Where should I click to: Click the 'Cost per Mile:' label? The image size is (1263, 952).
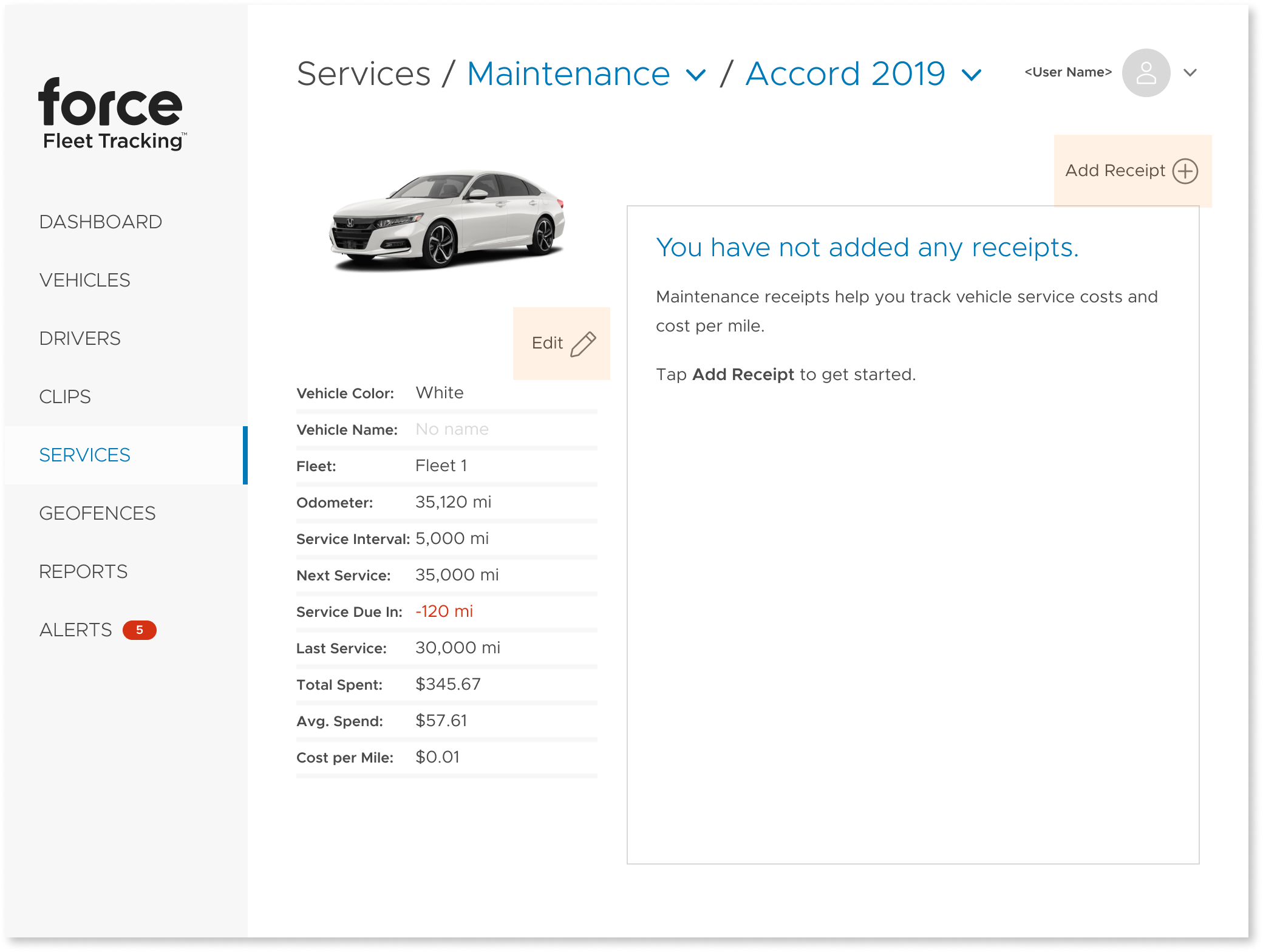pyautogui.click(x=345, y=758)
